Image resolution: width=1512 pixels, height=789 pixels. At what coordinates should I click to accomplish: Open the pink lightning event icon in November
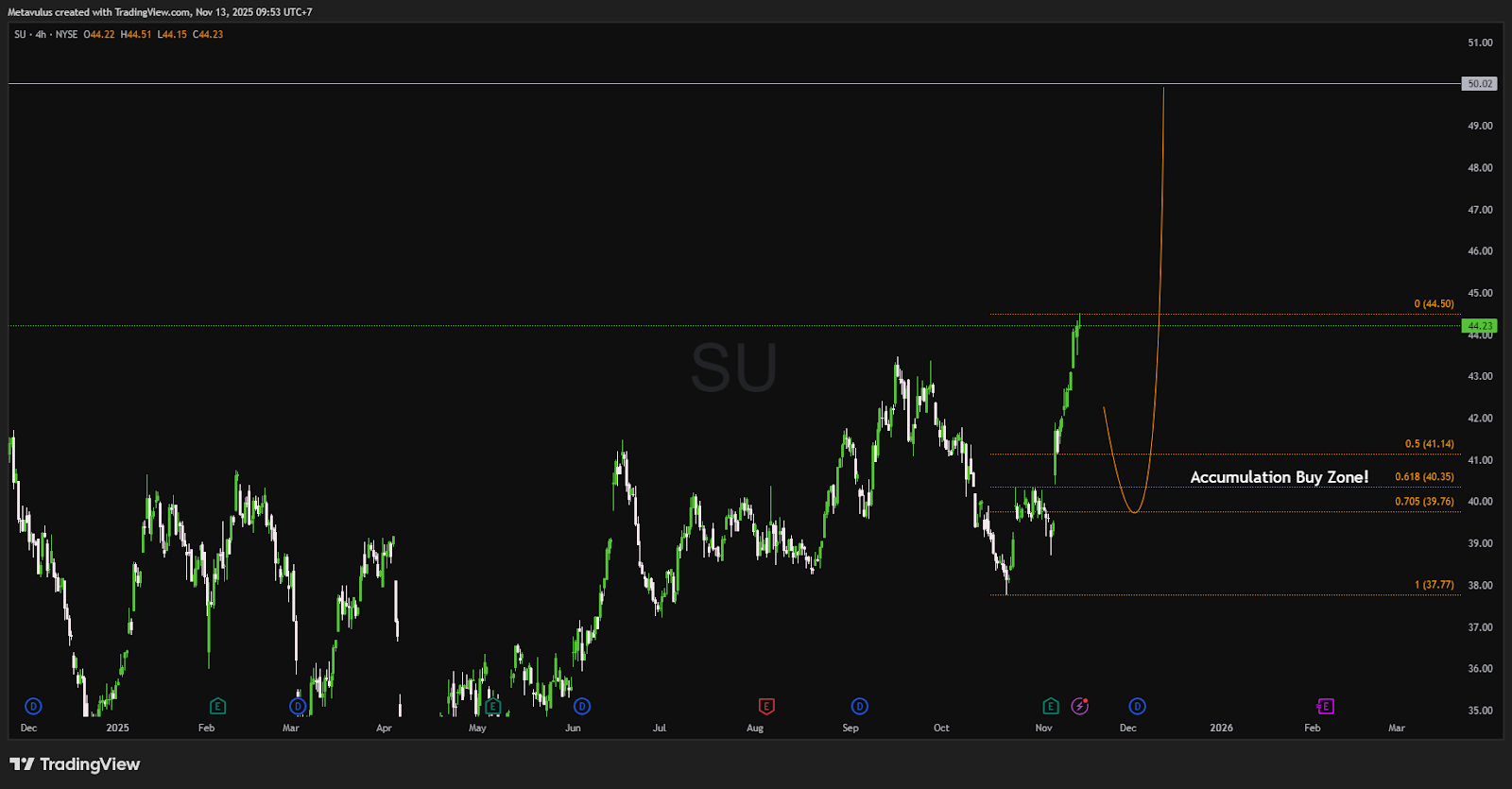point(1079,706)
